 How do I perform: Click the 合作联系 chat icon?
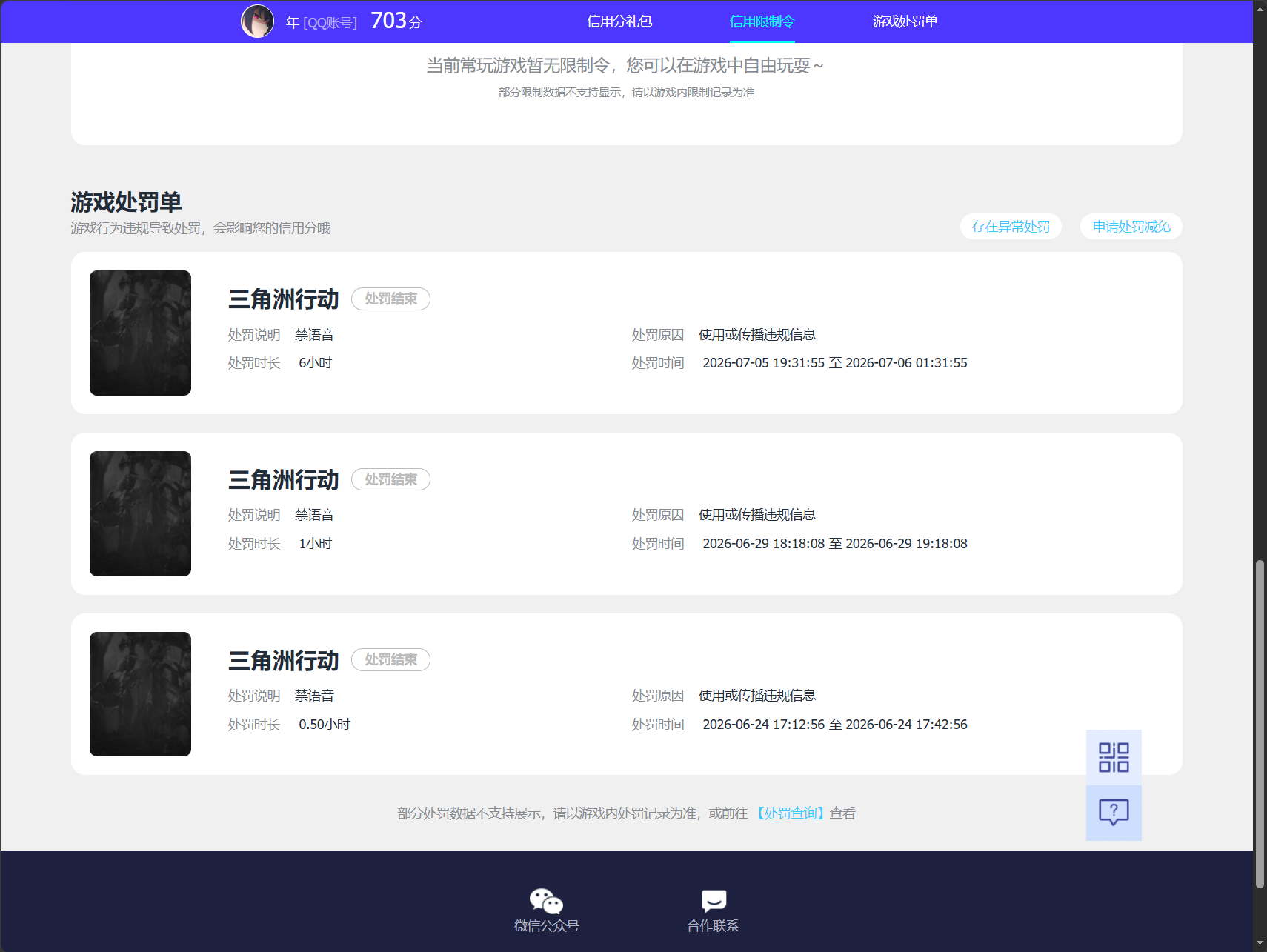pos(714,901)
